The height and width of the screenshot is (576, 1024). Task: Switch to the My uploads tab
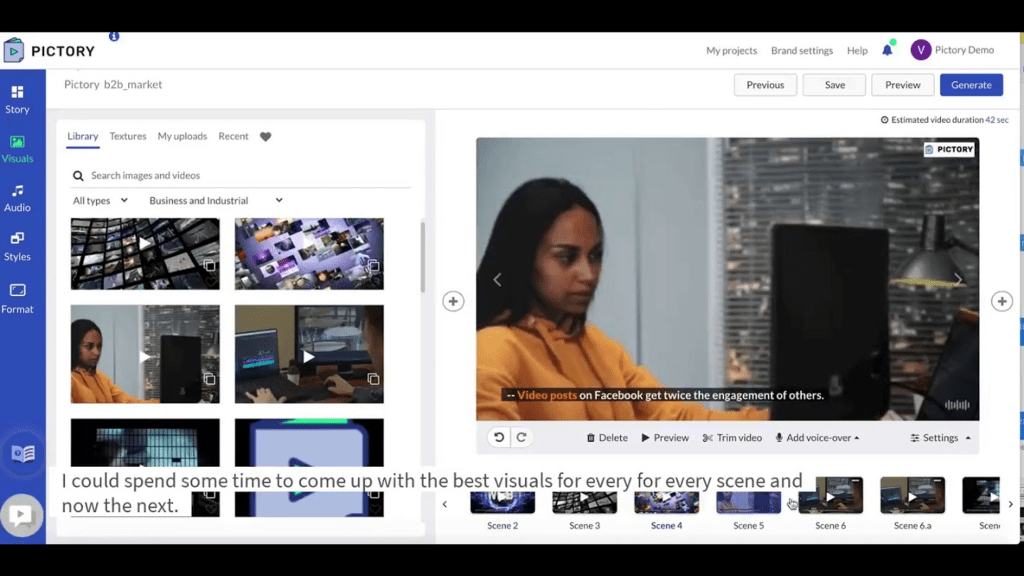click(x=182, y=136)
